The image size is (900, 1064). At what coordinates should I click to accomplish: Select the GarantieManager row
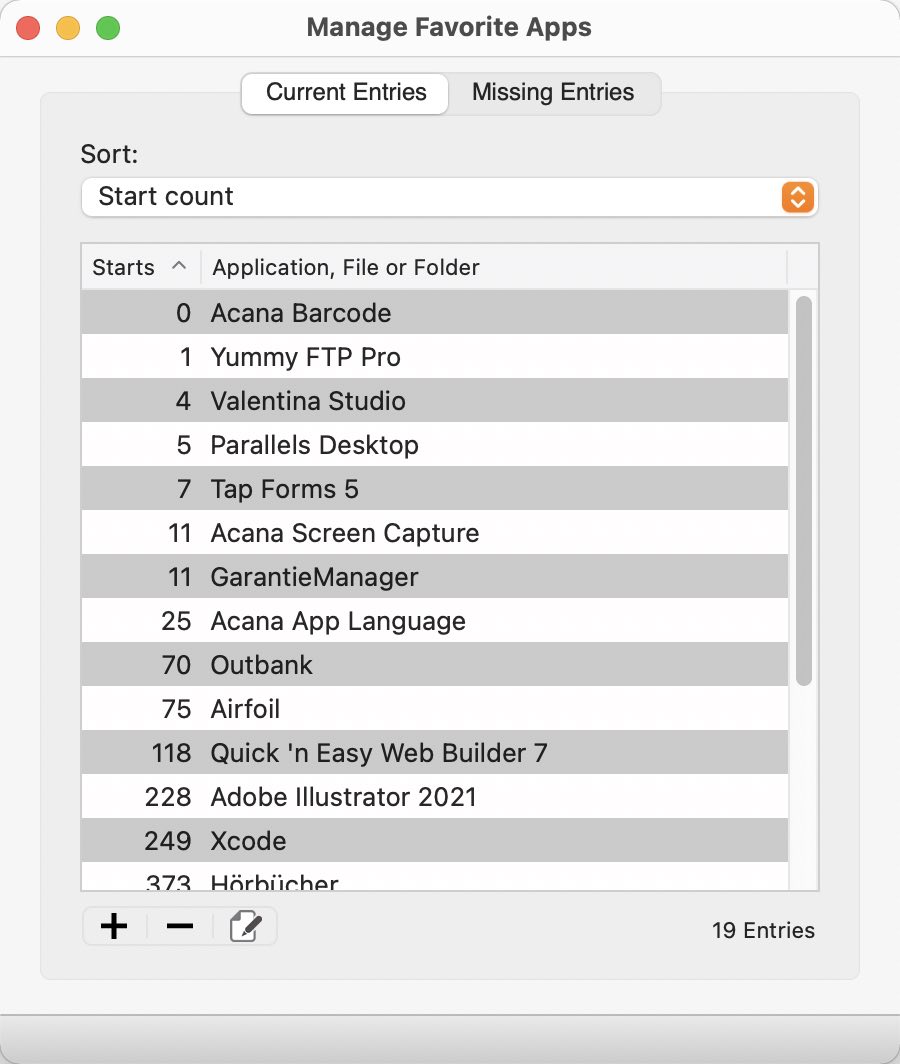[434, 577]
